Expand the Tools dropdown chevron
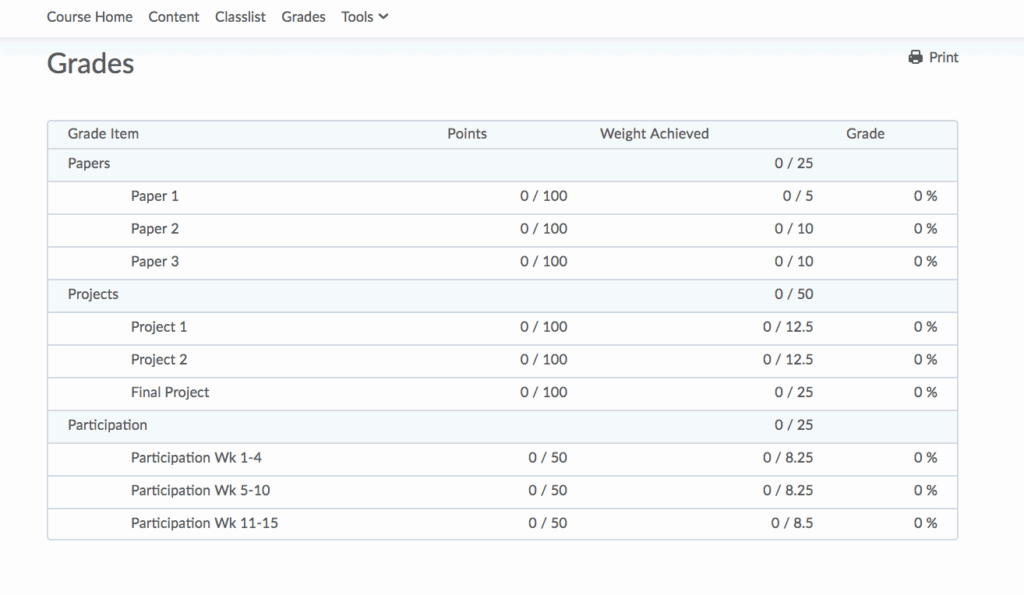 click(x=384, y=17)
